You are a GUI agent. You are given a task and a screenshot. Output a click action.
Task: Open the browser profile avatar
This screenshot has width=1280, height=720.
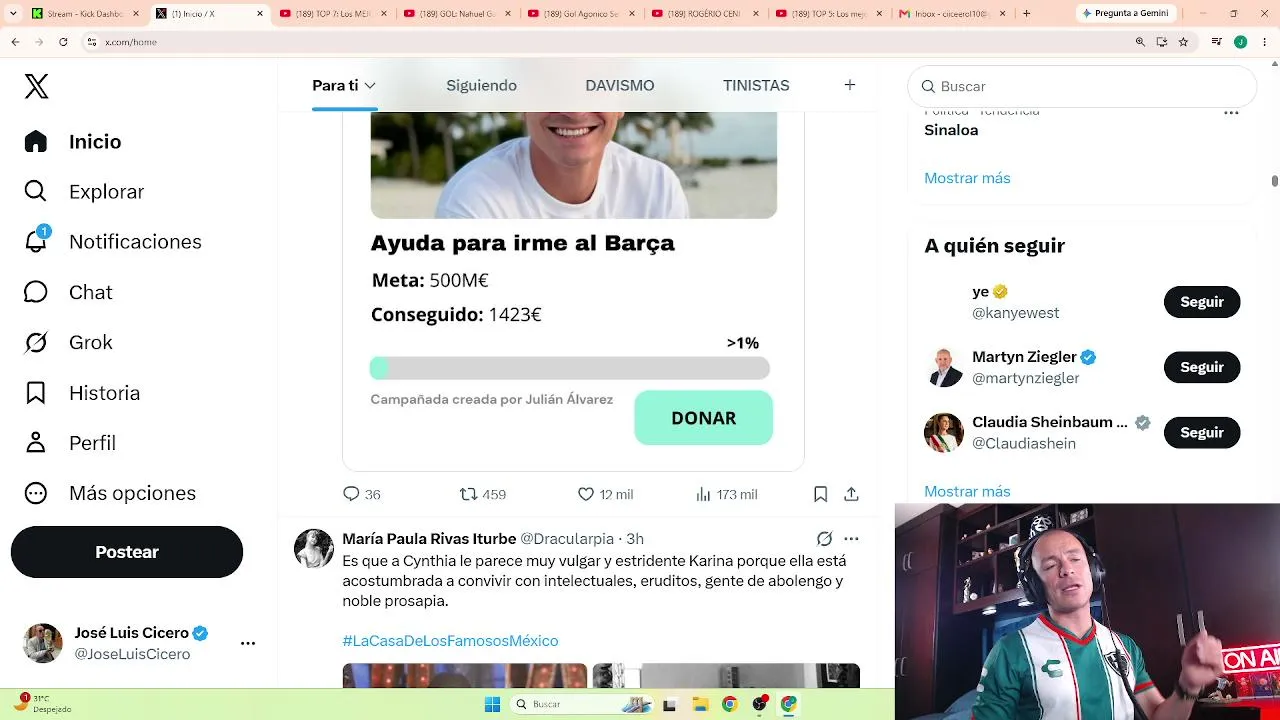click(1240, 42)
